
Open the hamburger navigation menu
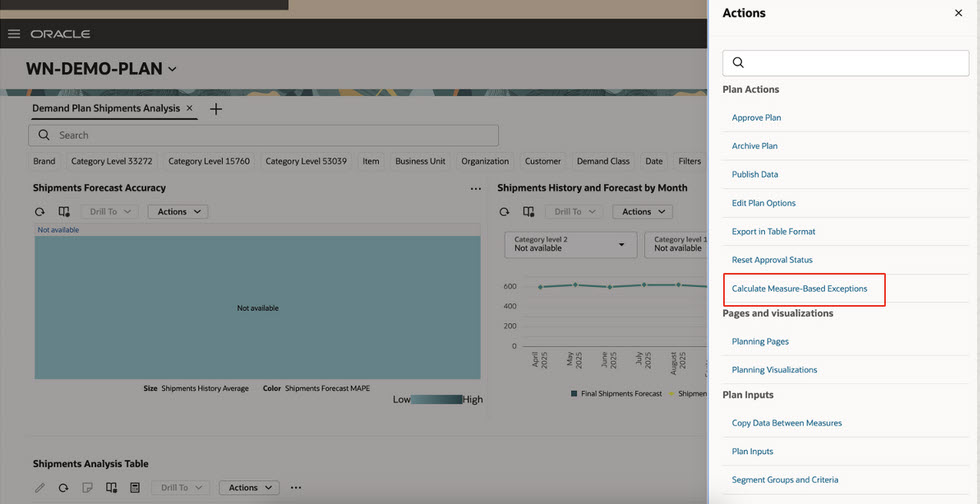click(14, 34)
